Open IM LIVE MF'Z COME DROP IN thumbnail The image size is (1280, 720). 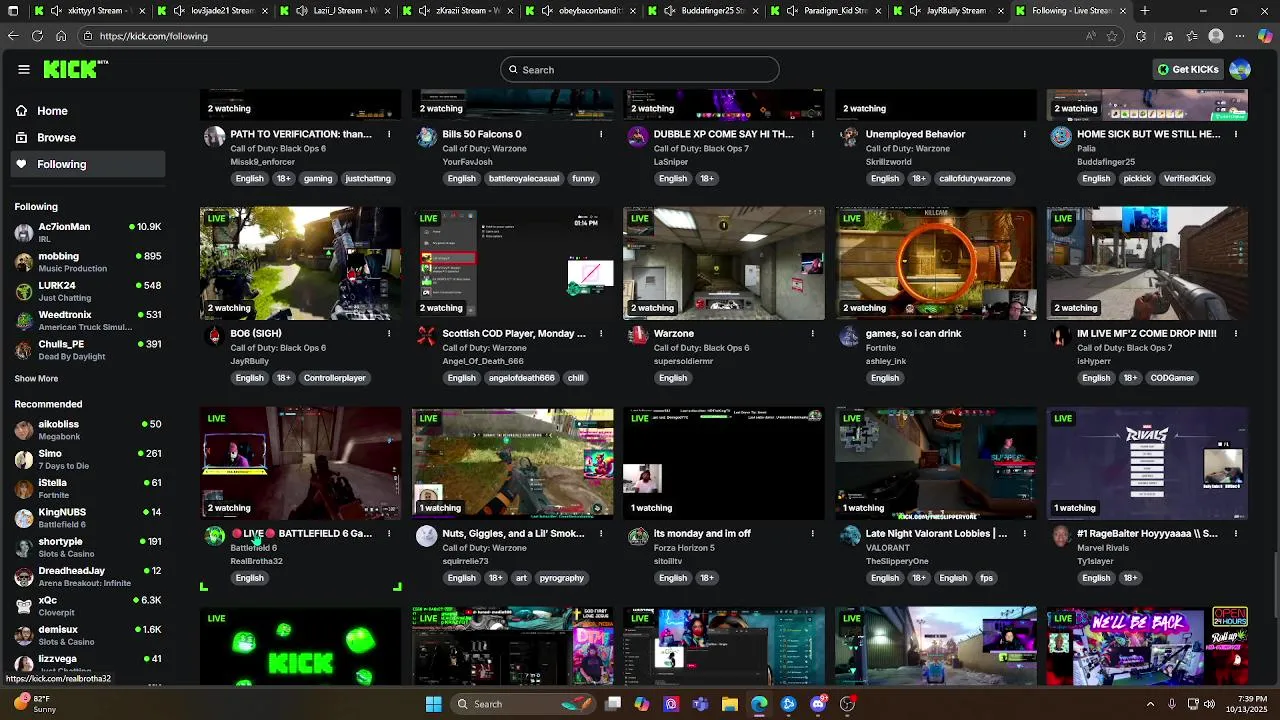click(1147, 263)
